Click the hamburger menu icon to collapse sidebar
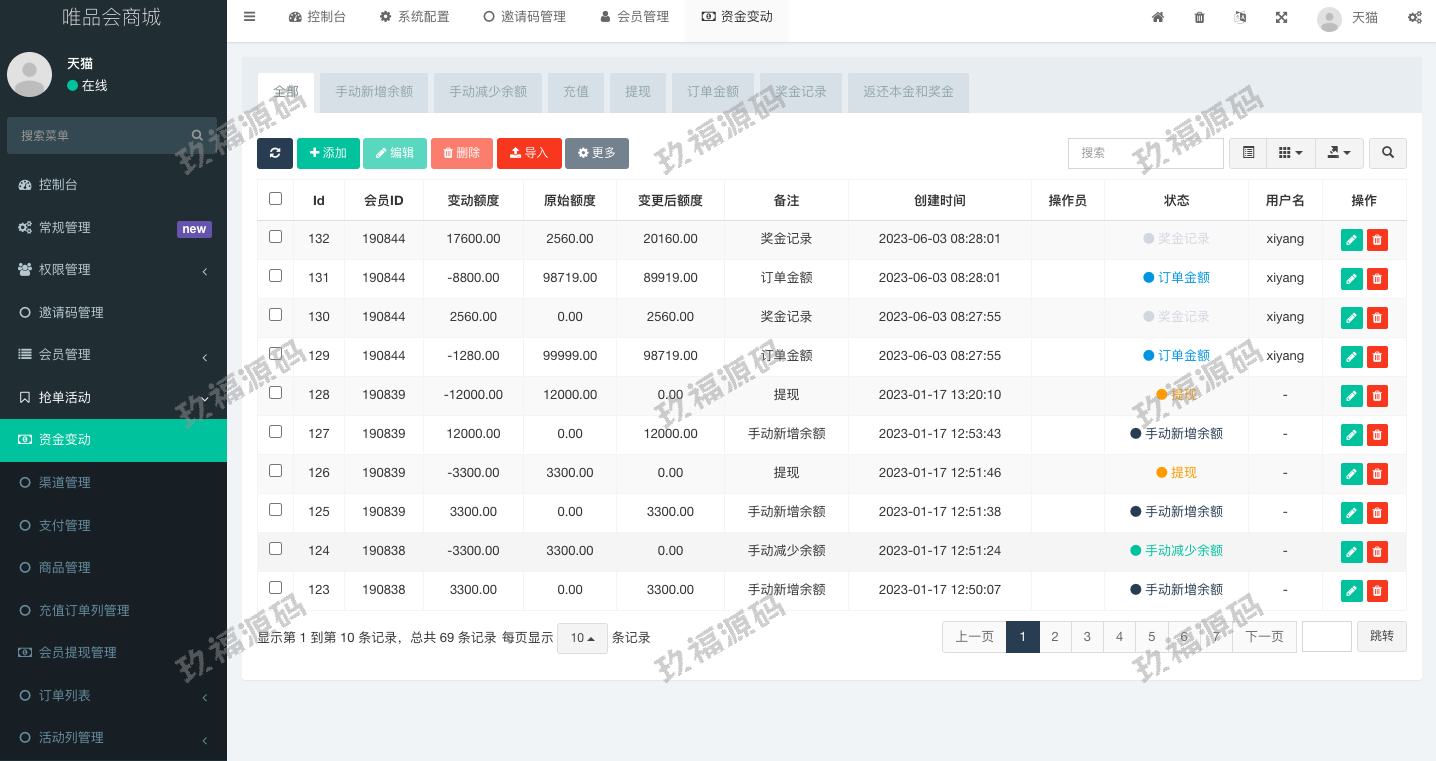Image resolution: width=1436 pixels, height=761 pixels. pyautogui.click(x=249, y=17)
